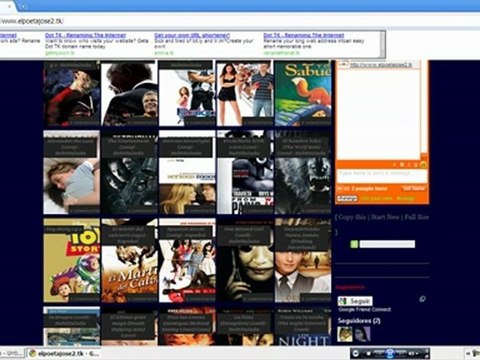
Task: Click the settings icon right of Seguir button
Action: coord(422,299)
